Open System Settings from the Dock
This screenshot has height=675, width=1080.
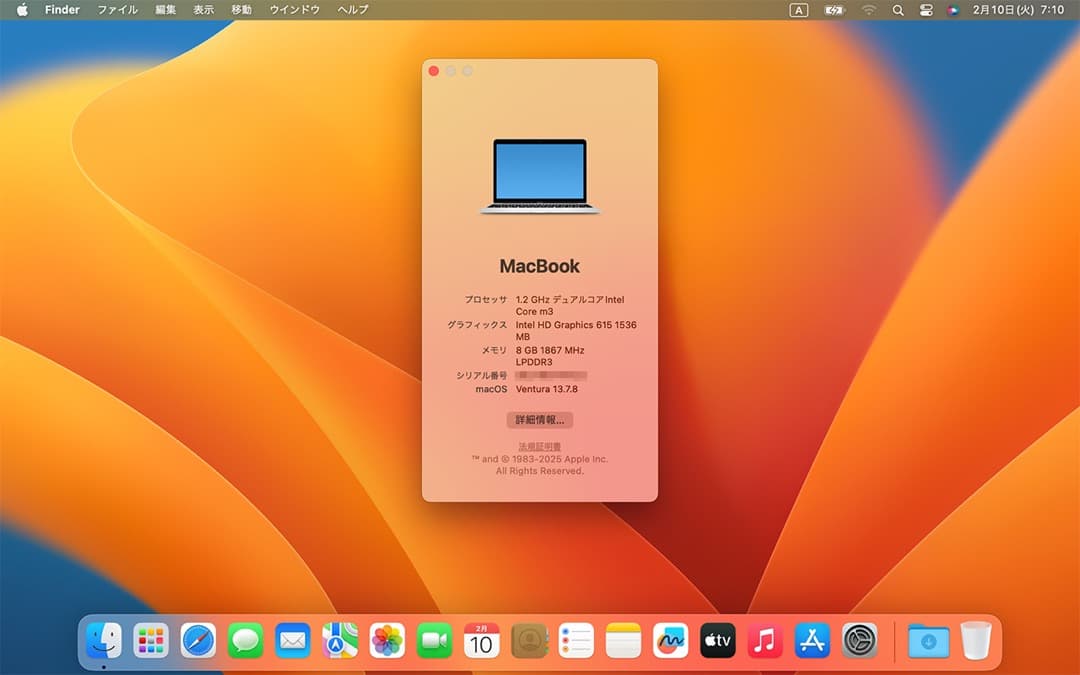858,640
